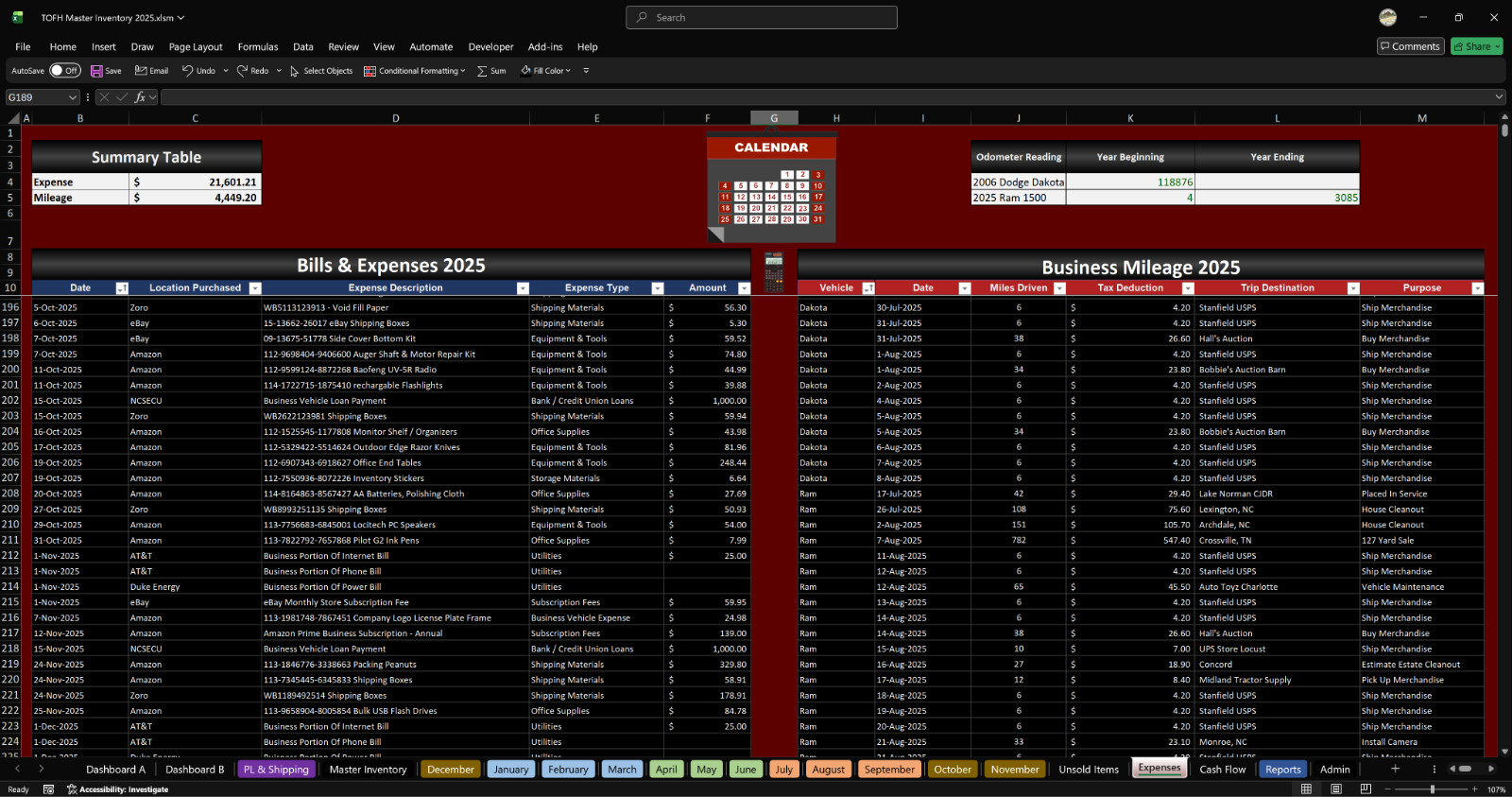Click the Accessibility: Investigate status item

tap(117, 789)
